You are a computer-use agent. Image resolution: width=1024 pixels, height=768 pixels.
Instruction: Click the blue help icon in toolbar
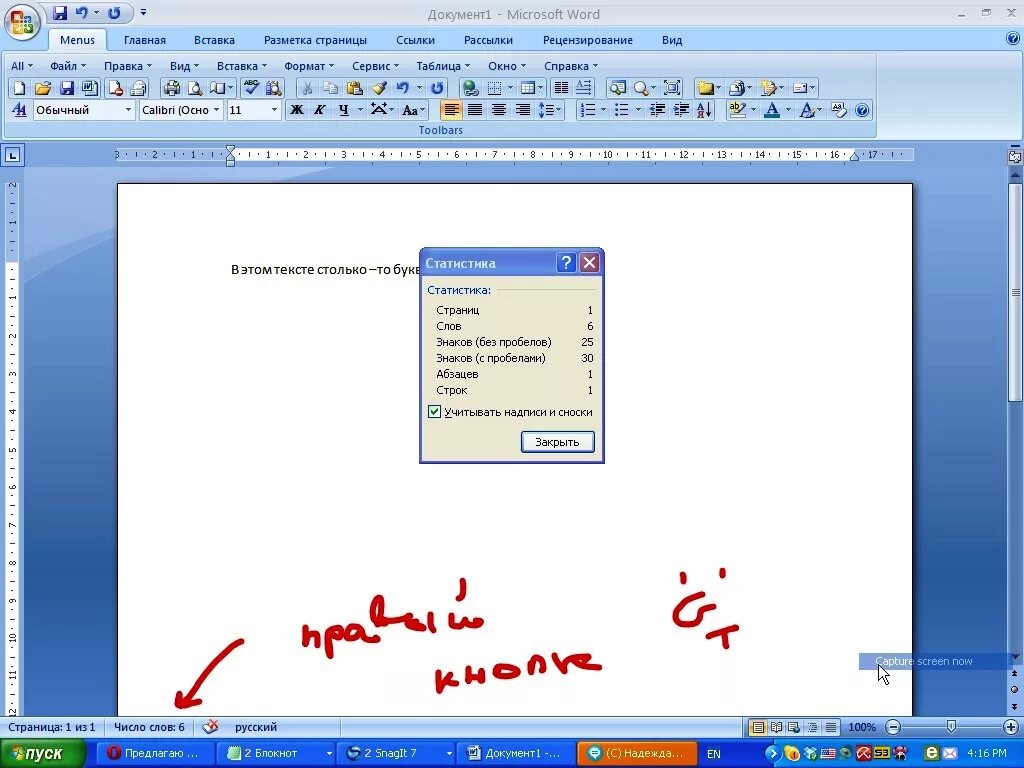click(862, 110)
